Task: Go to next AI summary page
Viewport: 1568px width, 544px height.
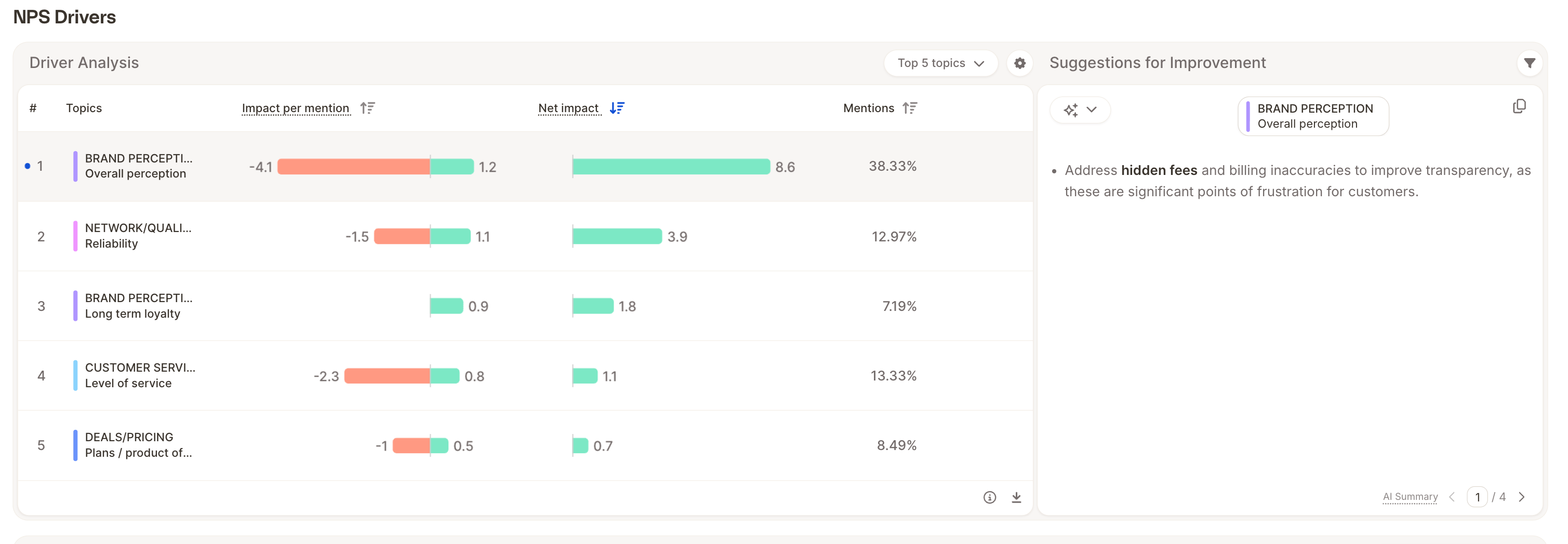Action: point(1522,497)
